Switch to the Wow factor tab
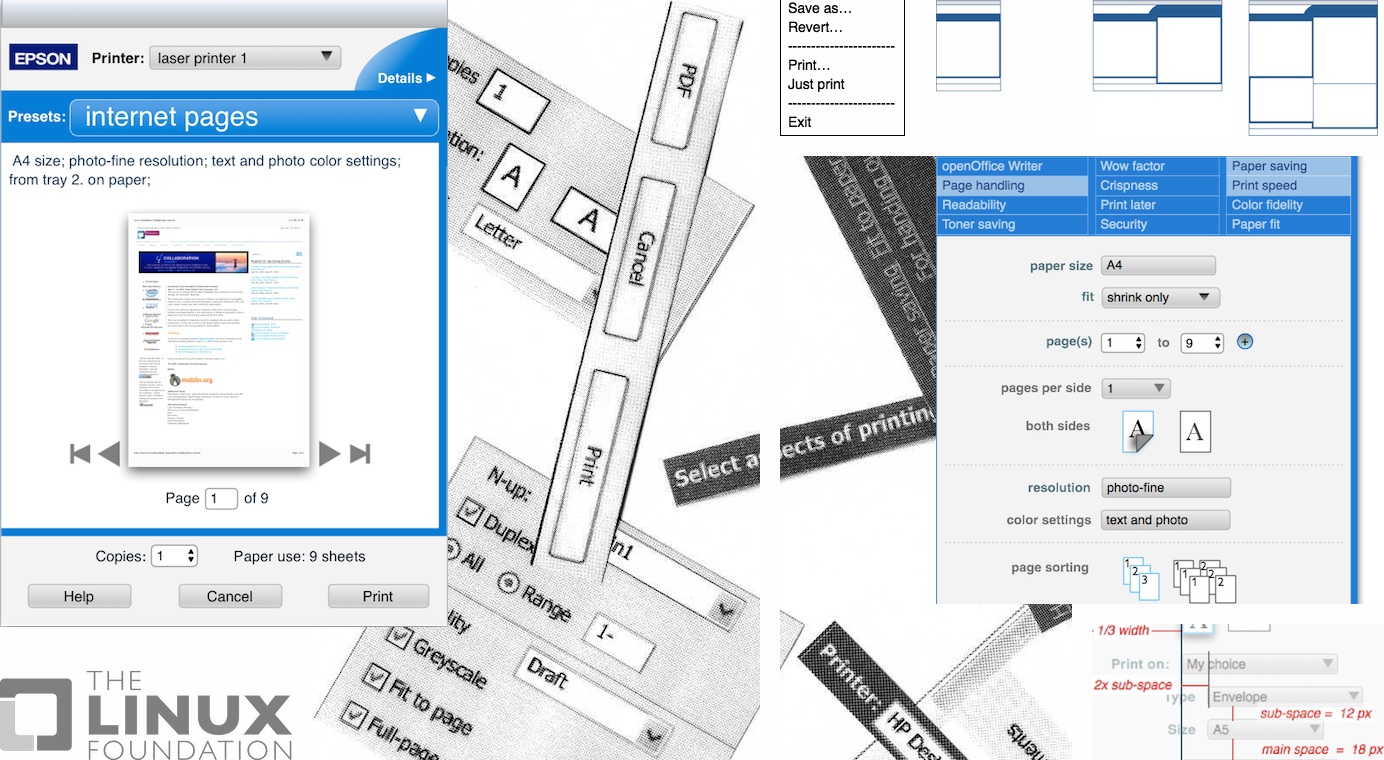The width and height of the screenshot is (1384, 760). click(1159, 166)
